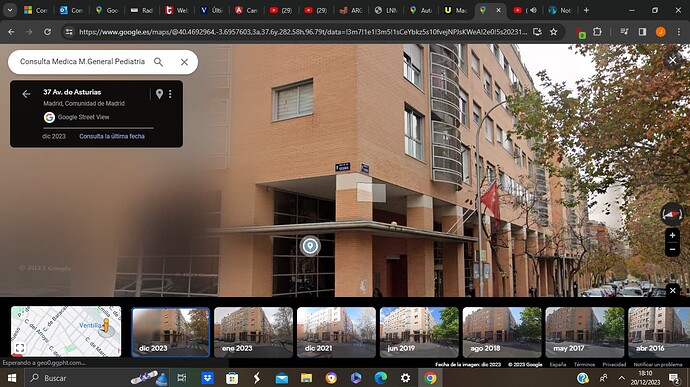
Task: Click the install/cast icon left of the star
Action: pos(537,32)
